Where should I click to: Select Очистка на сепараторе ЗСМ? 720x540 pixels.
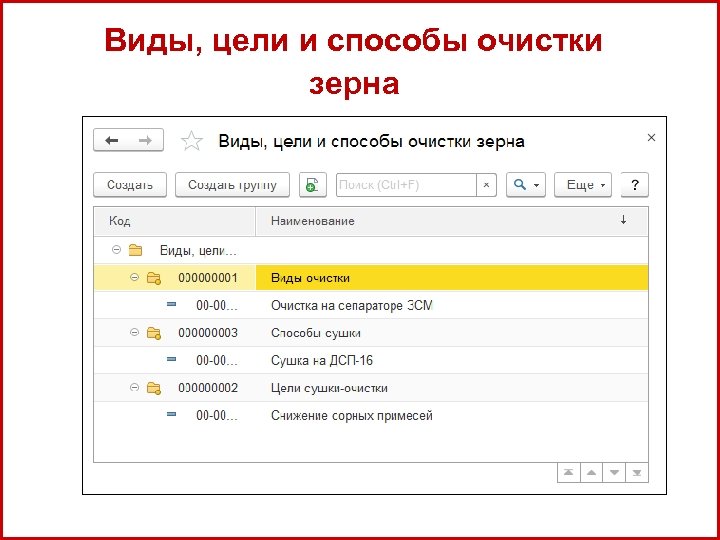click(371, 305)
